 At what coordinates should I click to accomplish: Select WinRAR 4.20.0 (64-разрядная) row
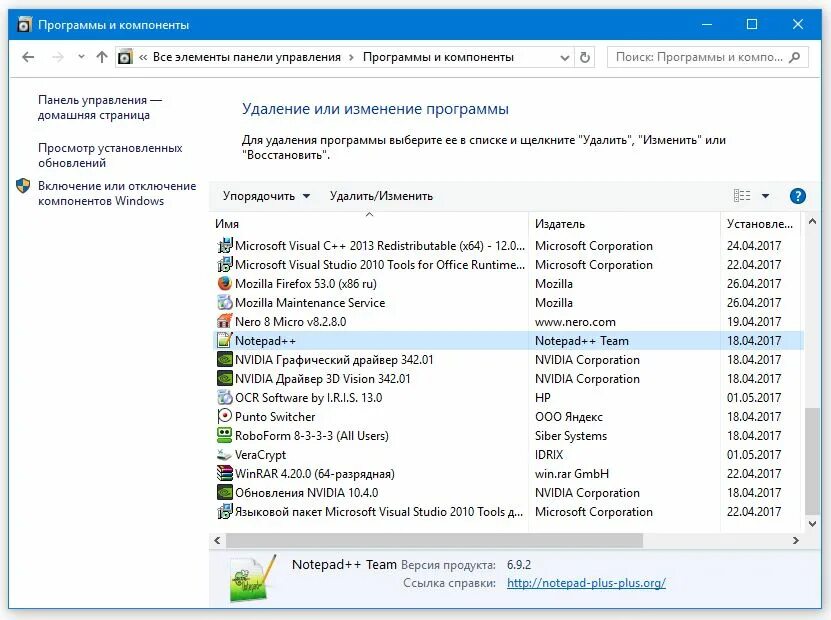click(508, 474)
